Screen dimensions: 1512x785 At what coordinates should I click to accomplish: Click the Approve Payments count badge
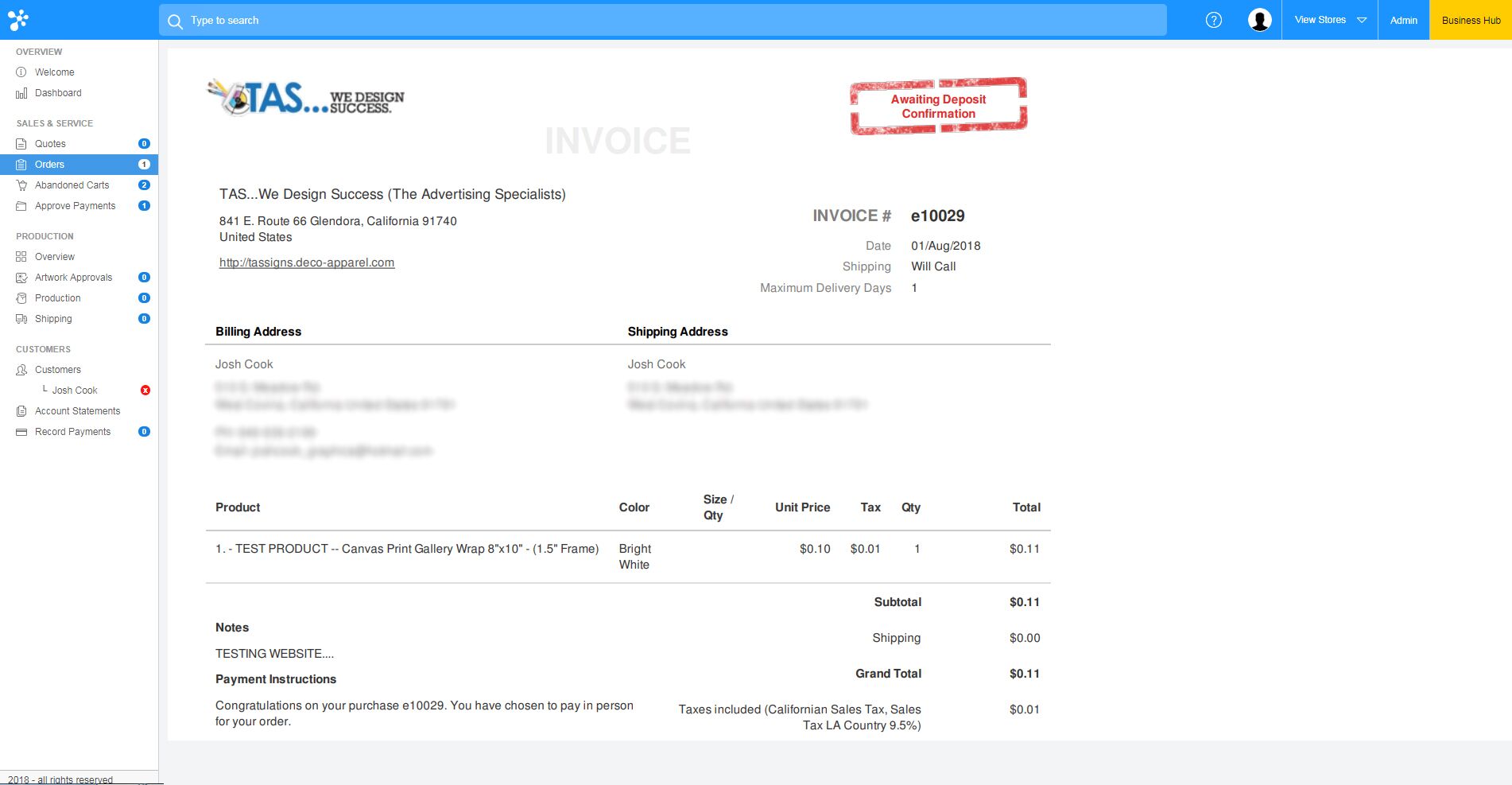144,206
